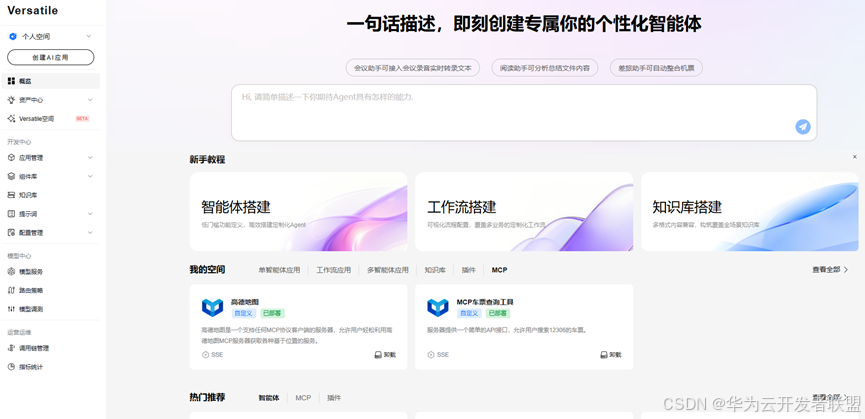Click the MCP车票查询工具 card title
Screen dimensions: 865x419
(485, 302)
